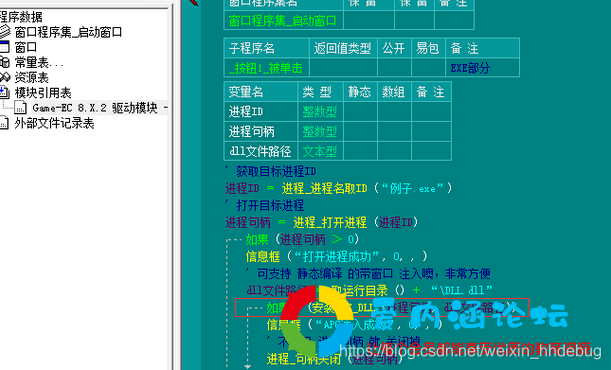Click the EXE部分 remark cell
The width and height of the screenshot is (611, 370).
click(x=482, y=68)
